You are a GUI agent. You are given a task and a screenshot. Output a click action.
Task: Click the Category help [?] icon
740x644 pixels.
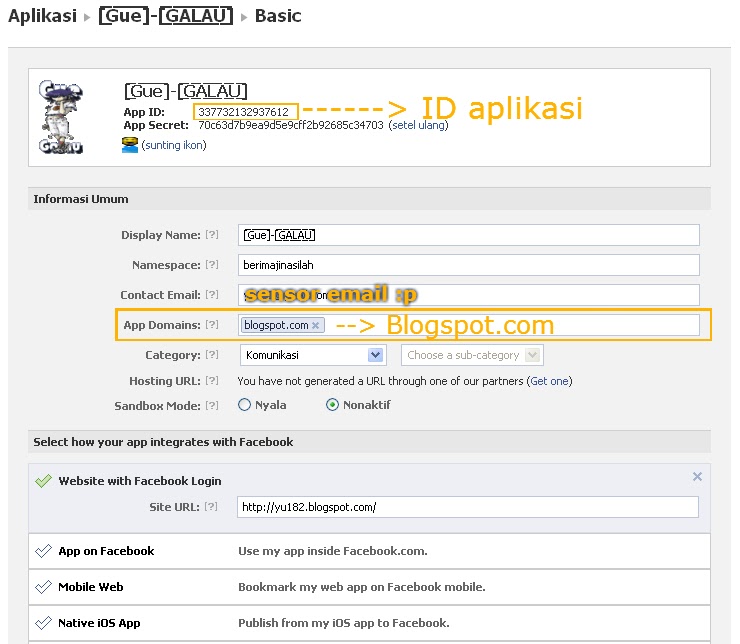pos(212,354)
